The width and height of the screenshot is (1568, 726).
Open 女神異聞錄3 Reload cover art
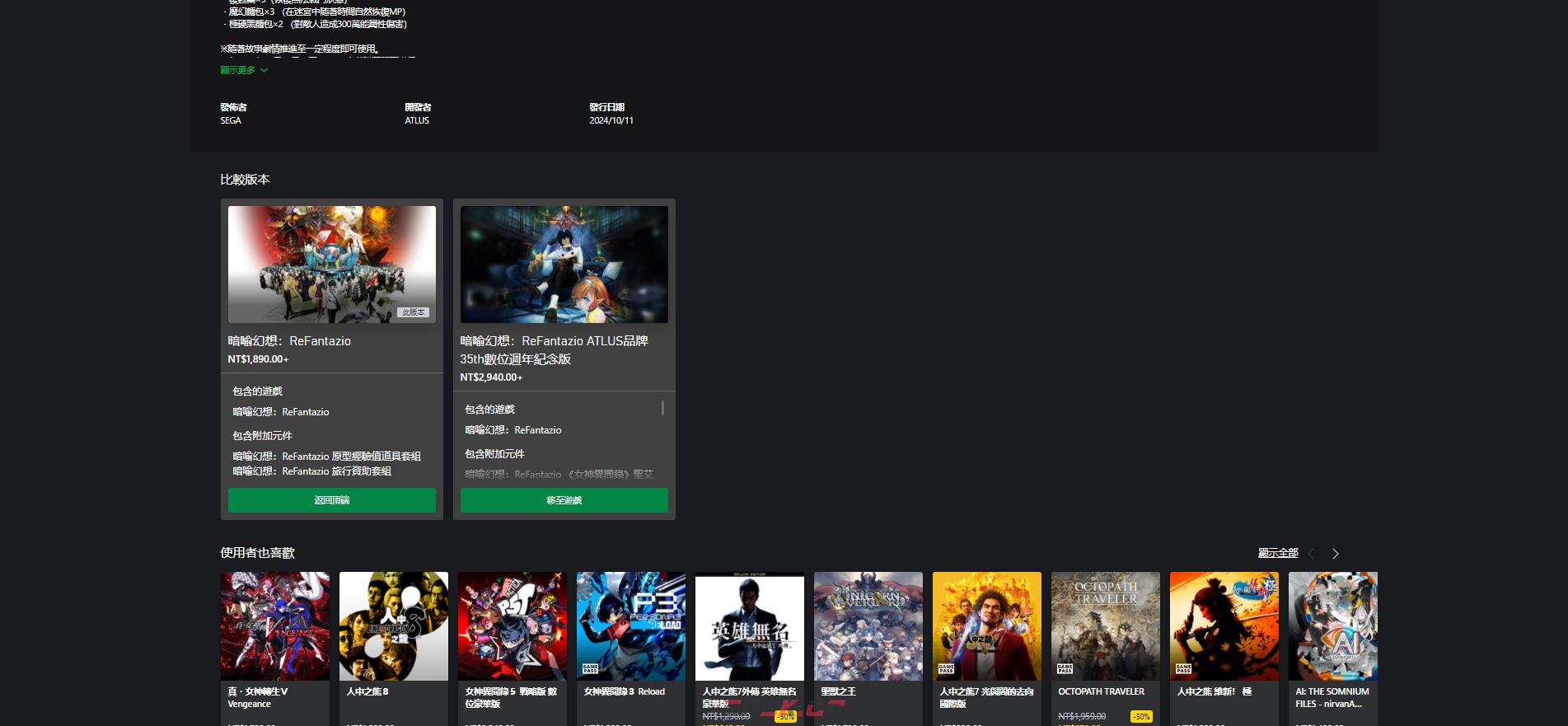(631, 626)
